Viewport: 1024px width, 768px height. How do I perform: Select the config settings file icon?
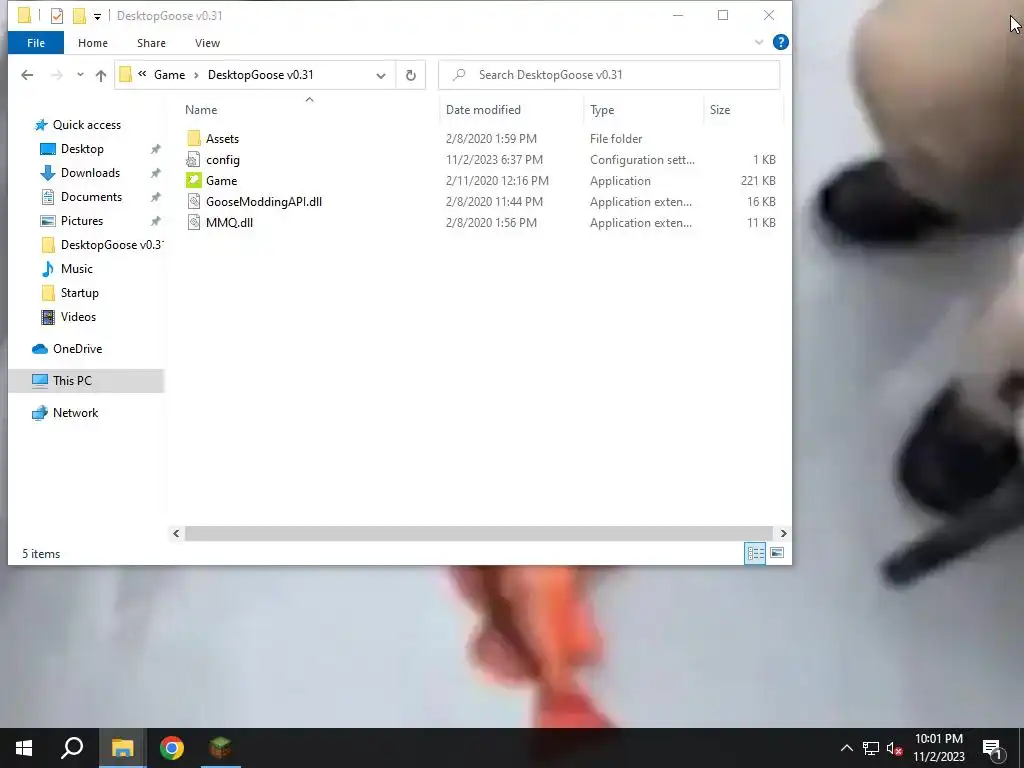click(x=193, y=159)
